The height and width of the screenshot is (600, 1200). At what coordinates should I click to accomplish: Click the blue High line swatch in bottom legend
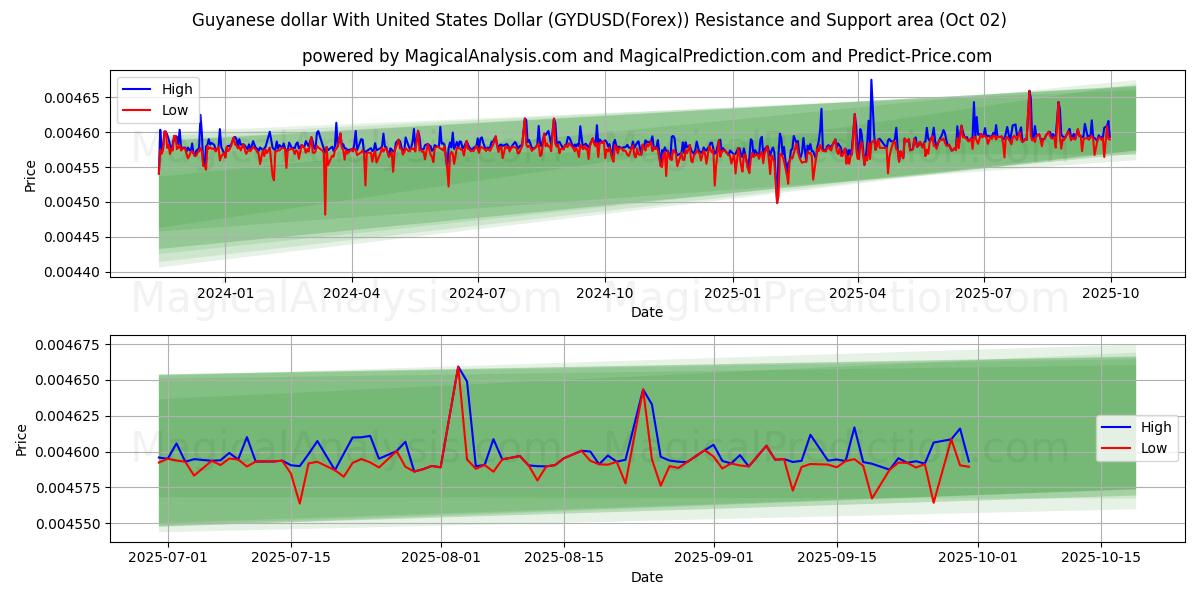[x=1117, y=428]
